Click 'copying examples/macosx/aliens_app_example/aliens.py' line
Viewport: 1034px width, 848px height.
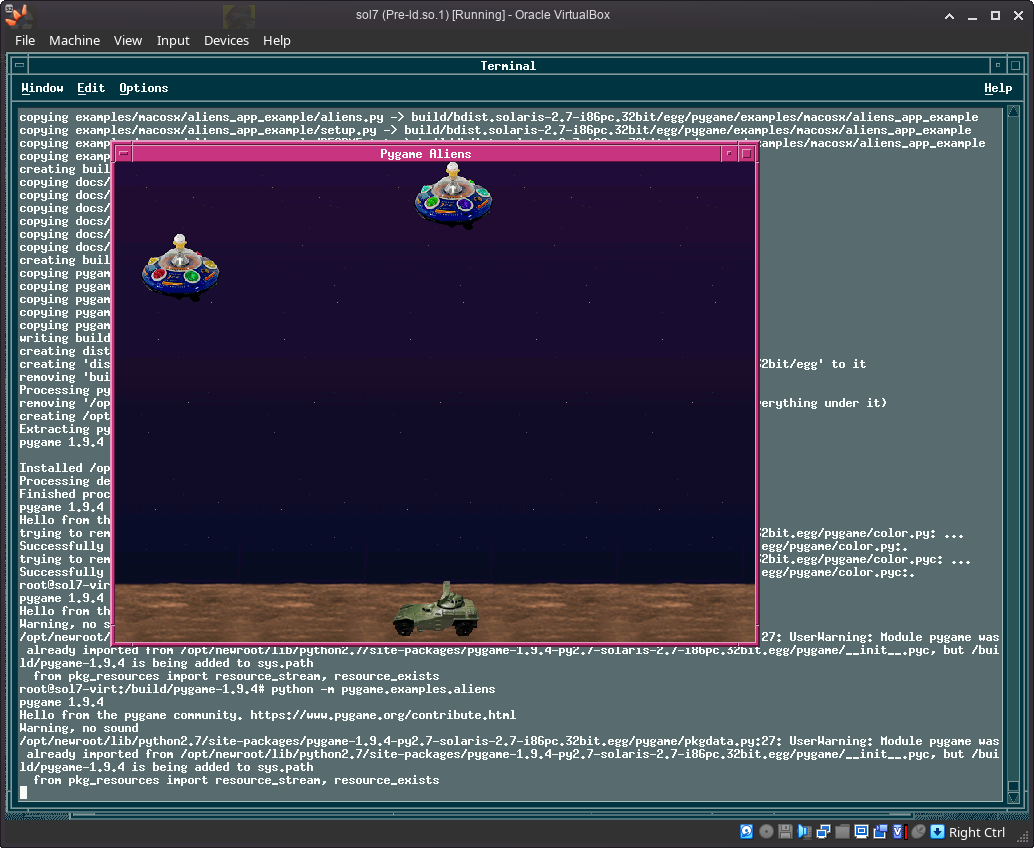(499, 117)
